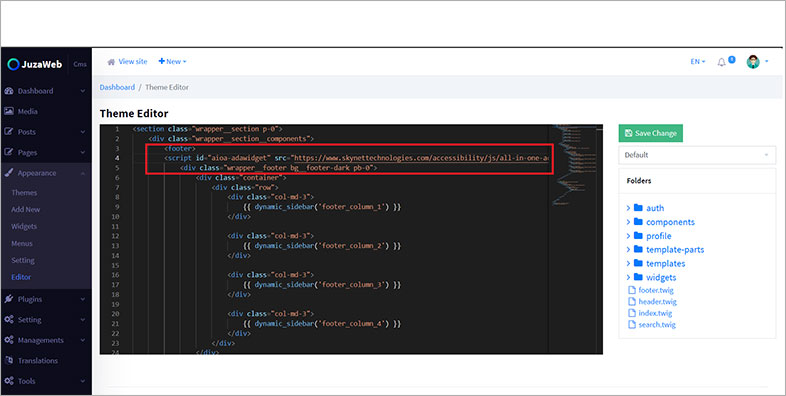Open the EN language dropdown
This screenshot has height=396, width=786.
[698, 62]
